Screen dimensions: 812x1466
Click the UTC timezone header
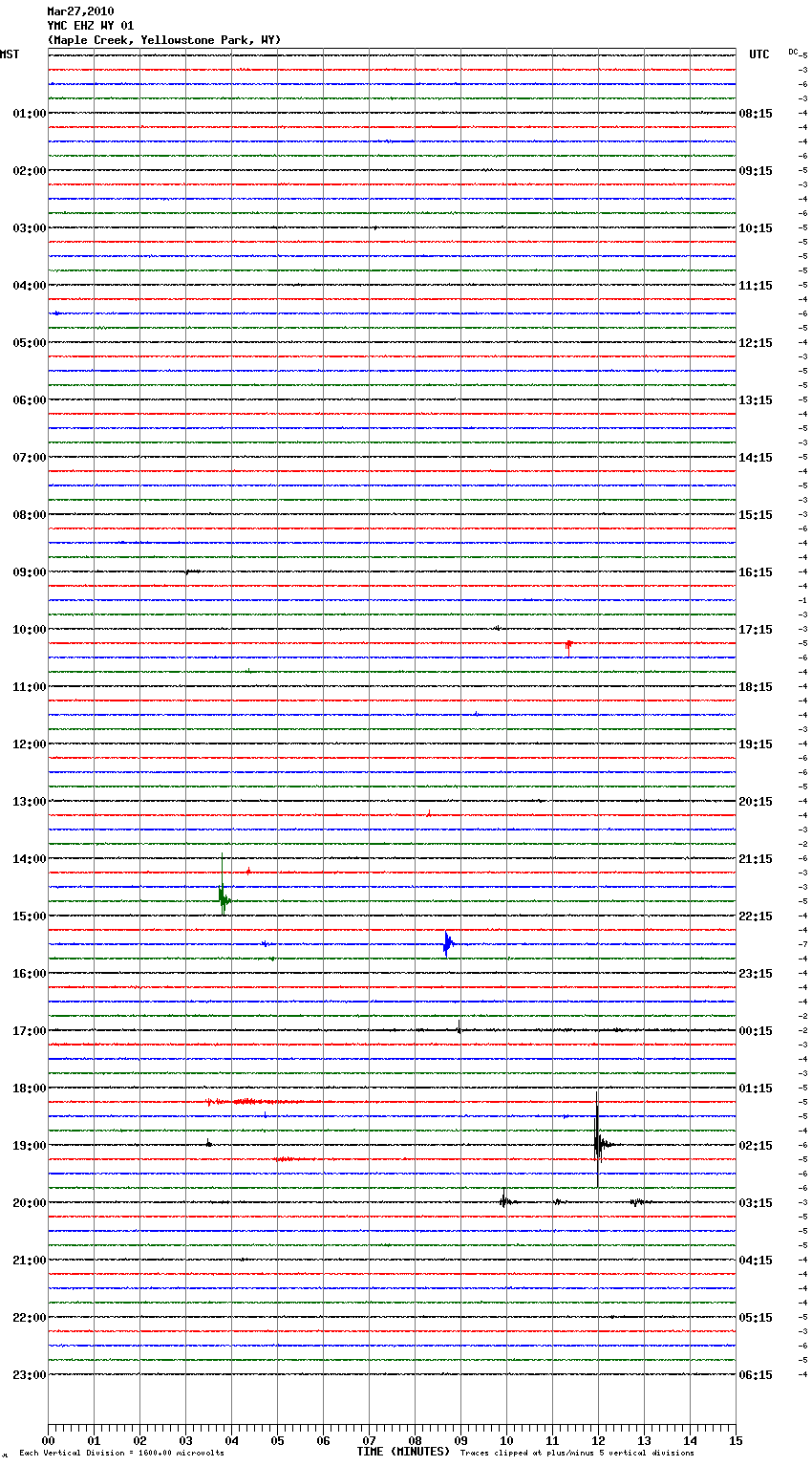click(x=759, y=54)
